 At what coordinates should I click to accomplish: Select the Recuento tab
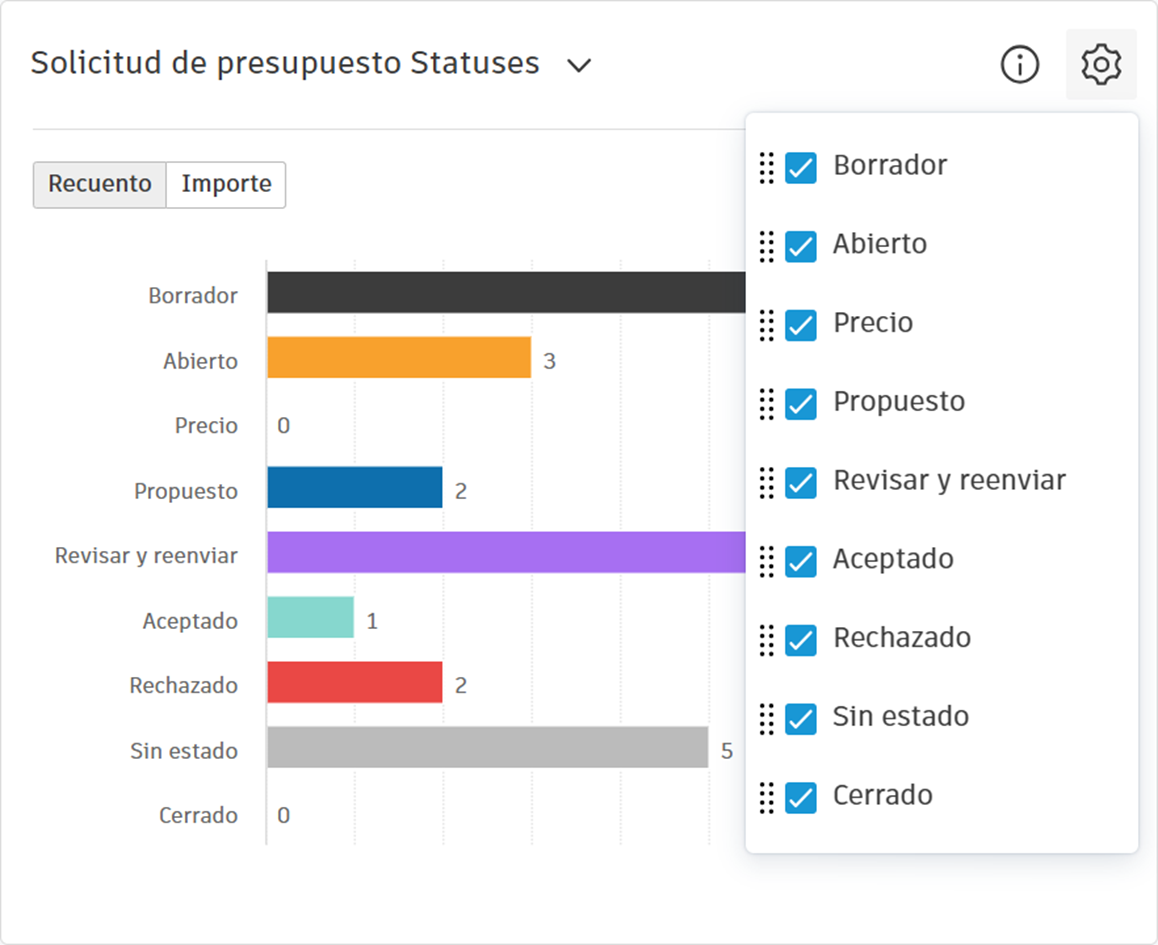(100, 185)
